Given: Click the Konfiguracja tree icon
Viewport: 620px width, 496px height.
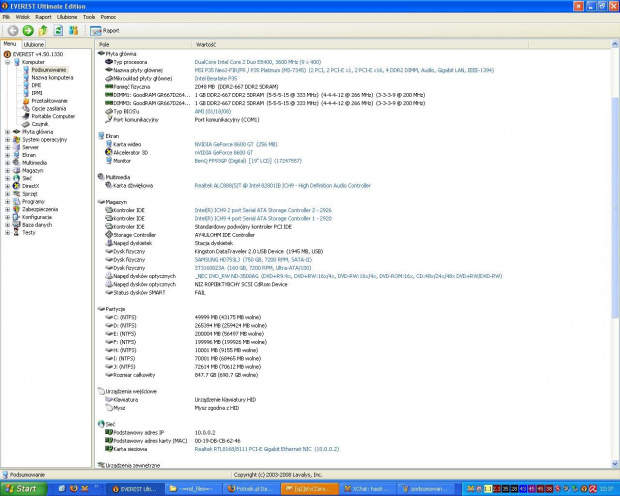Looking at the screenshot, I should click(x=16, y=217).
